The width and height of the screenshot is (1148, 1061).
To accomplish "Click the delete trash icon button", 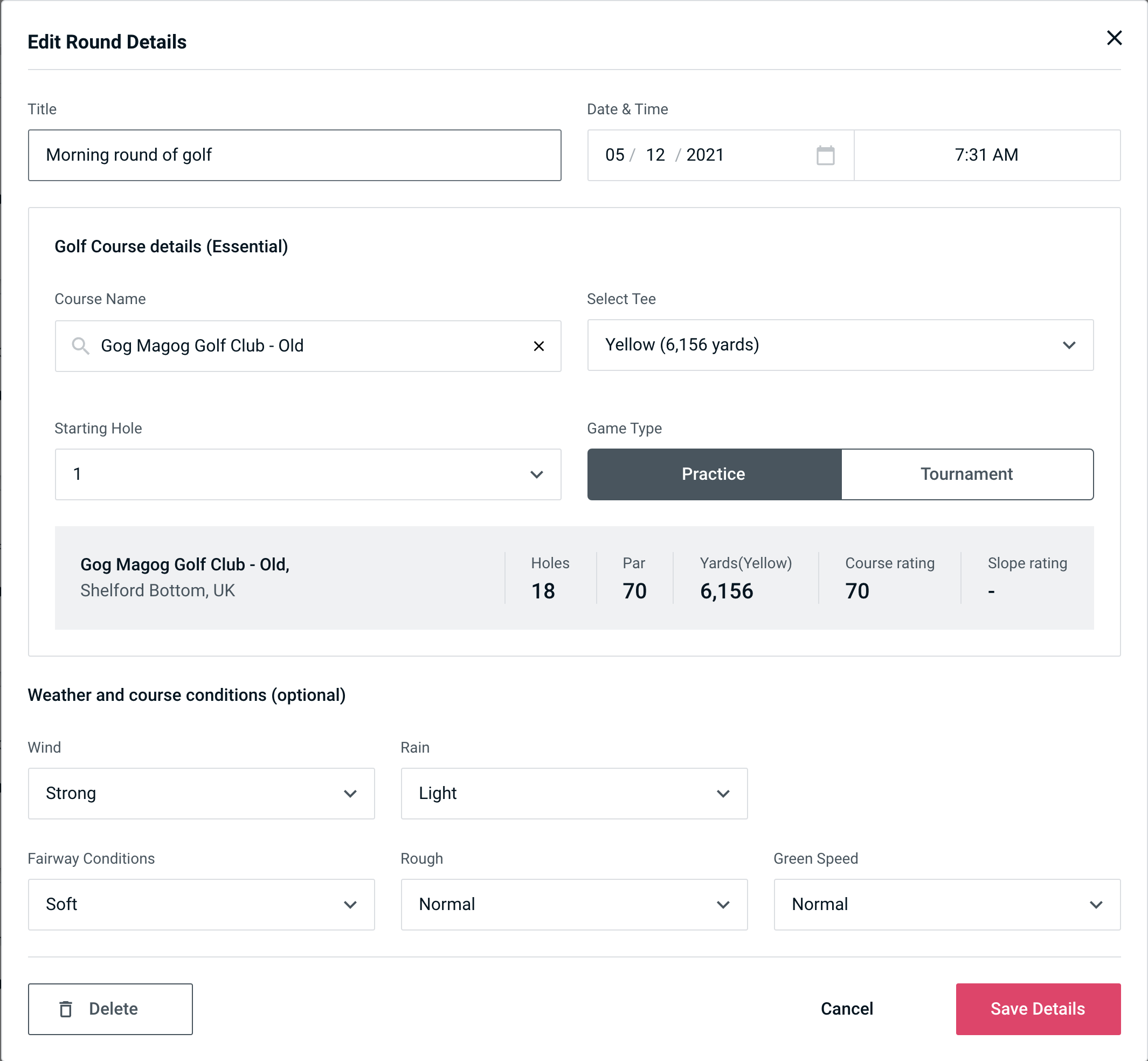I will pos(65,1008).
